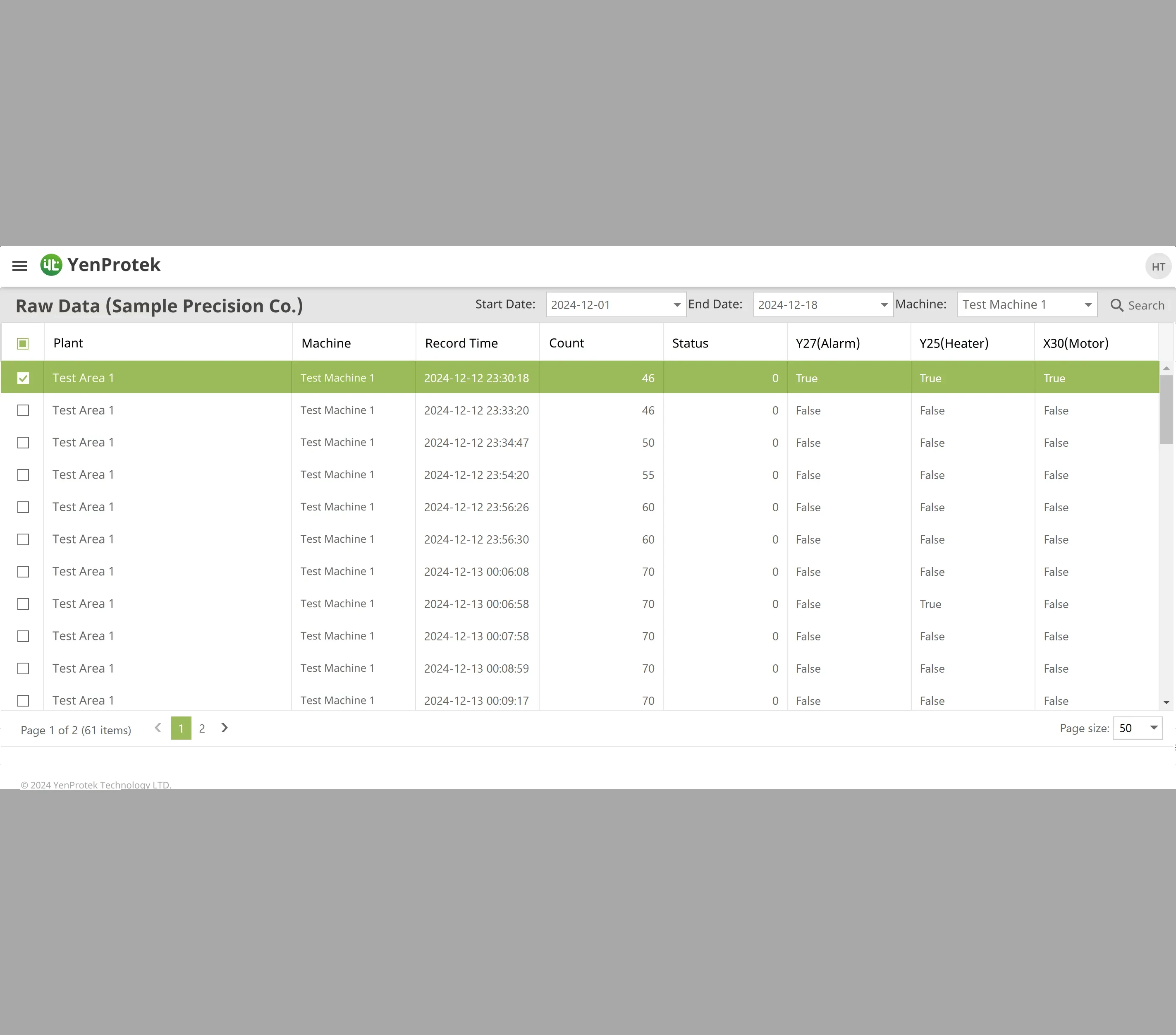Click the True heater value at 00:06:58
Viewport: 1176px width, 1035px height.
930,604
